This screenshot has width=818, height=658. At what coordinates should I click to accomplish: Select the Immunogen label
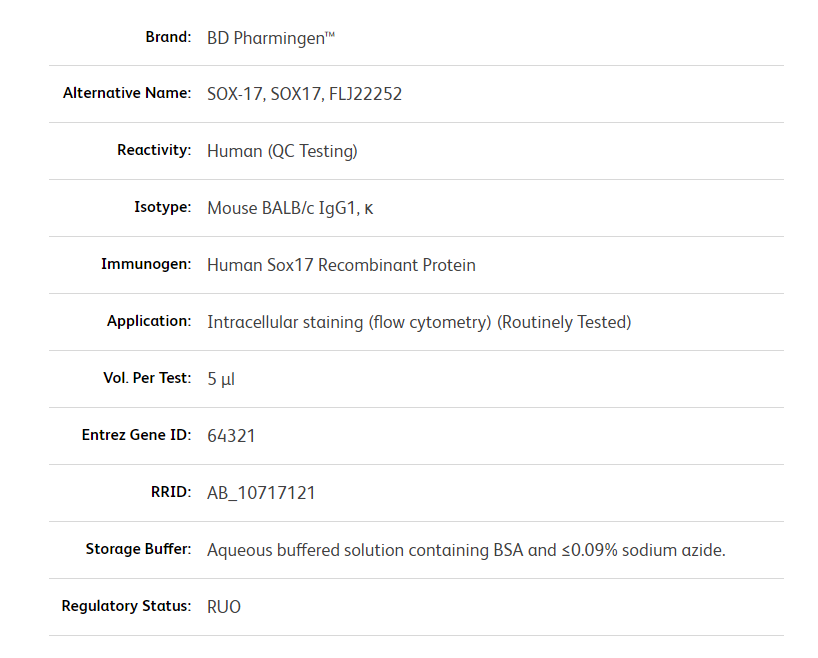coord(146,264)
